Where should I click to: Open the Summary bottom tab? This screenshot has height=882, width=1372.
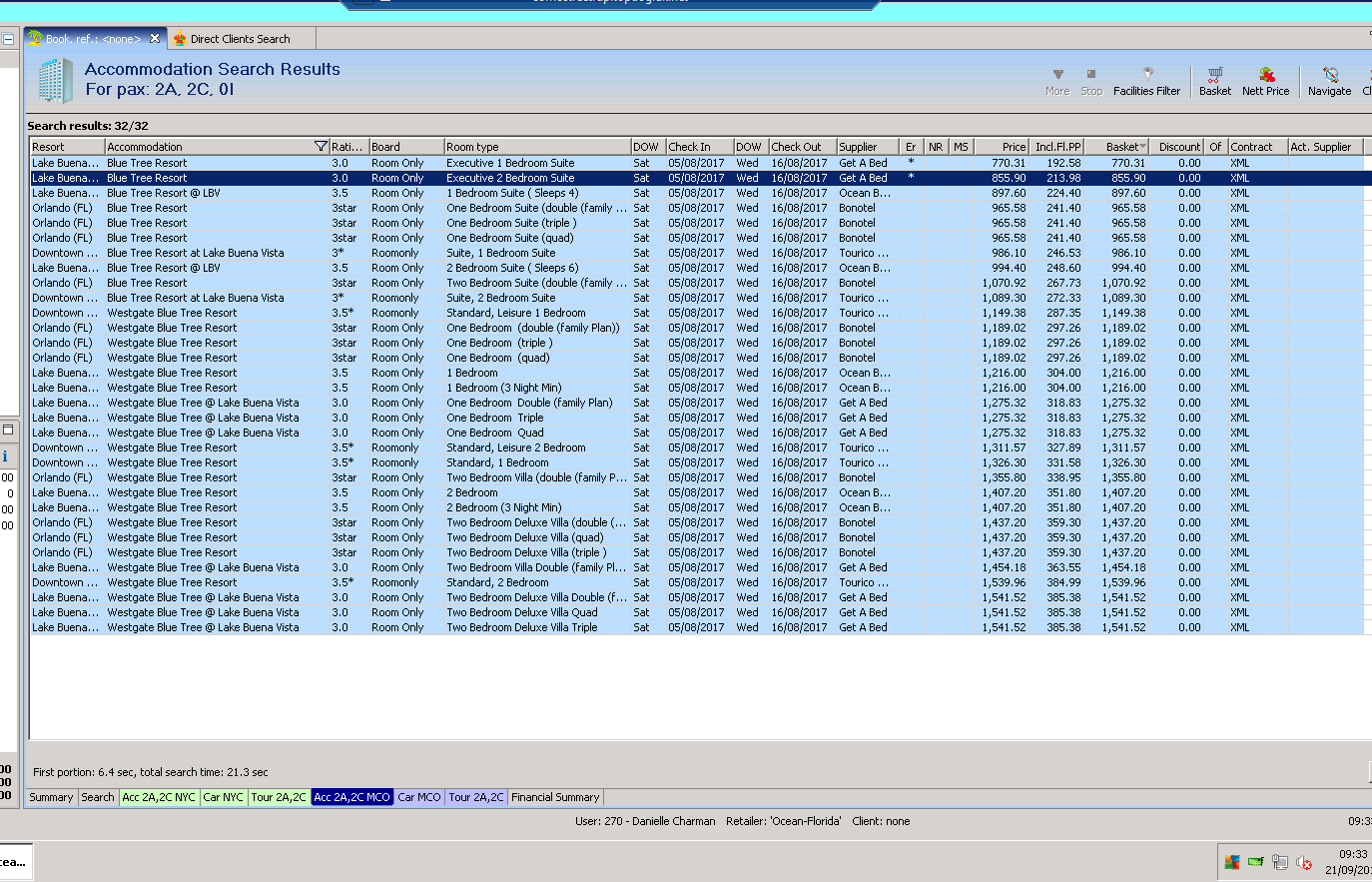pyautogui.click(x=51, y=797)
